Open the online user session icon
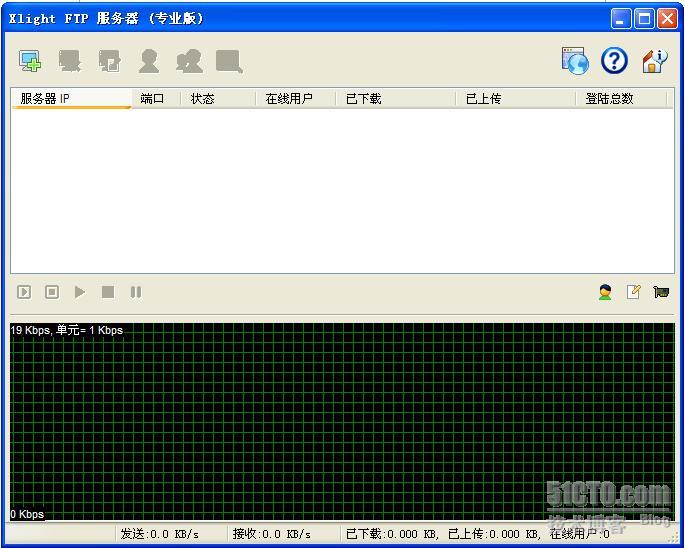 click(x=605, y=292)
